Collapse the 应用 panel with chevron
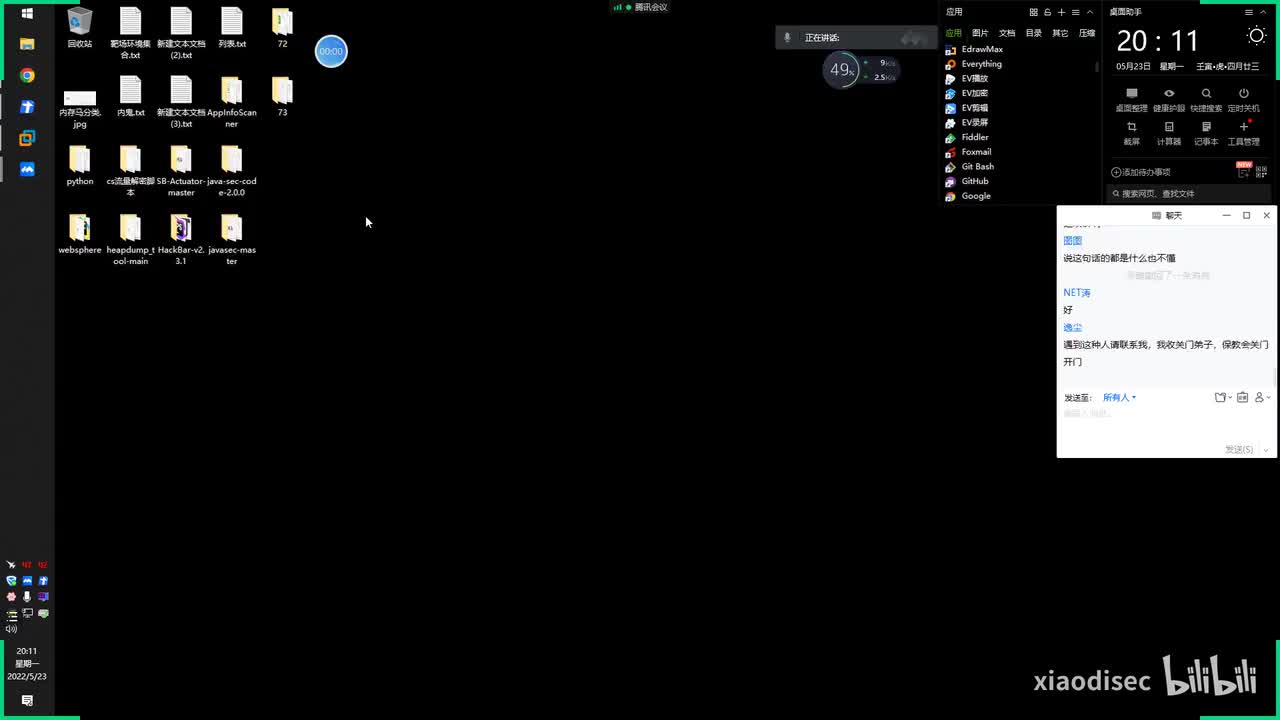The height and width of the screenshot is (720, 1280). (x=1089, y=12)
